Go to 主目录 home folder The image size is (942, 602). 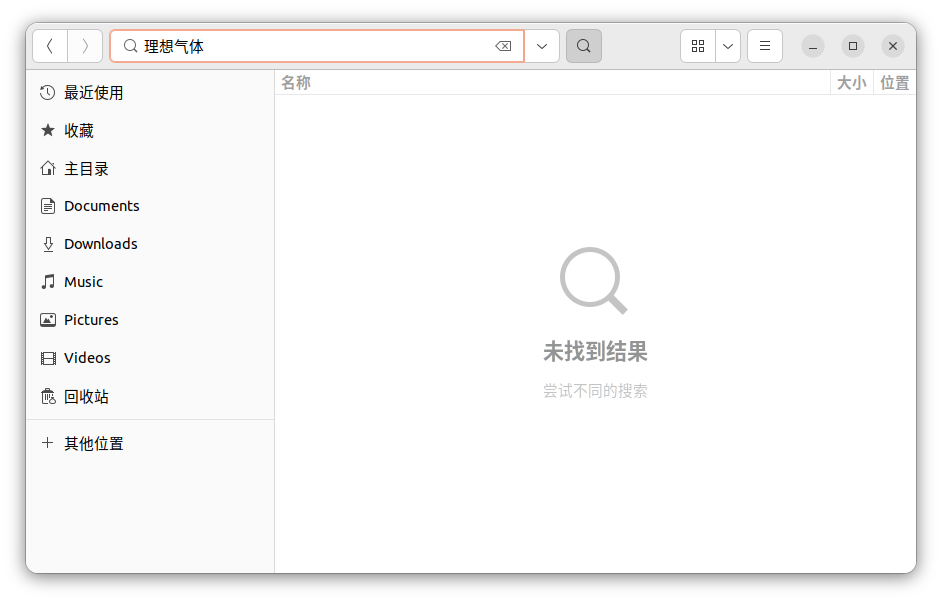pyautogui.click(x=150, y=169)
